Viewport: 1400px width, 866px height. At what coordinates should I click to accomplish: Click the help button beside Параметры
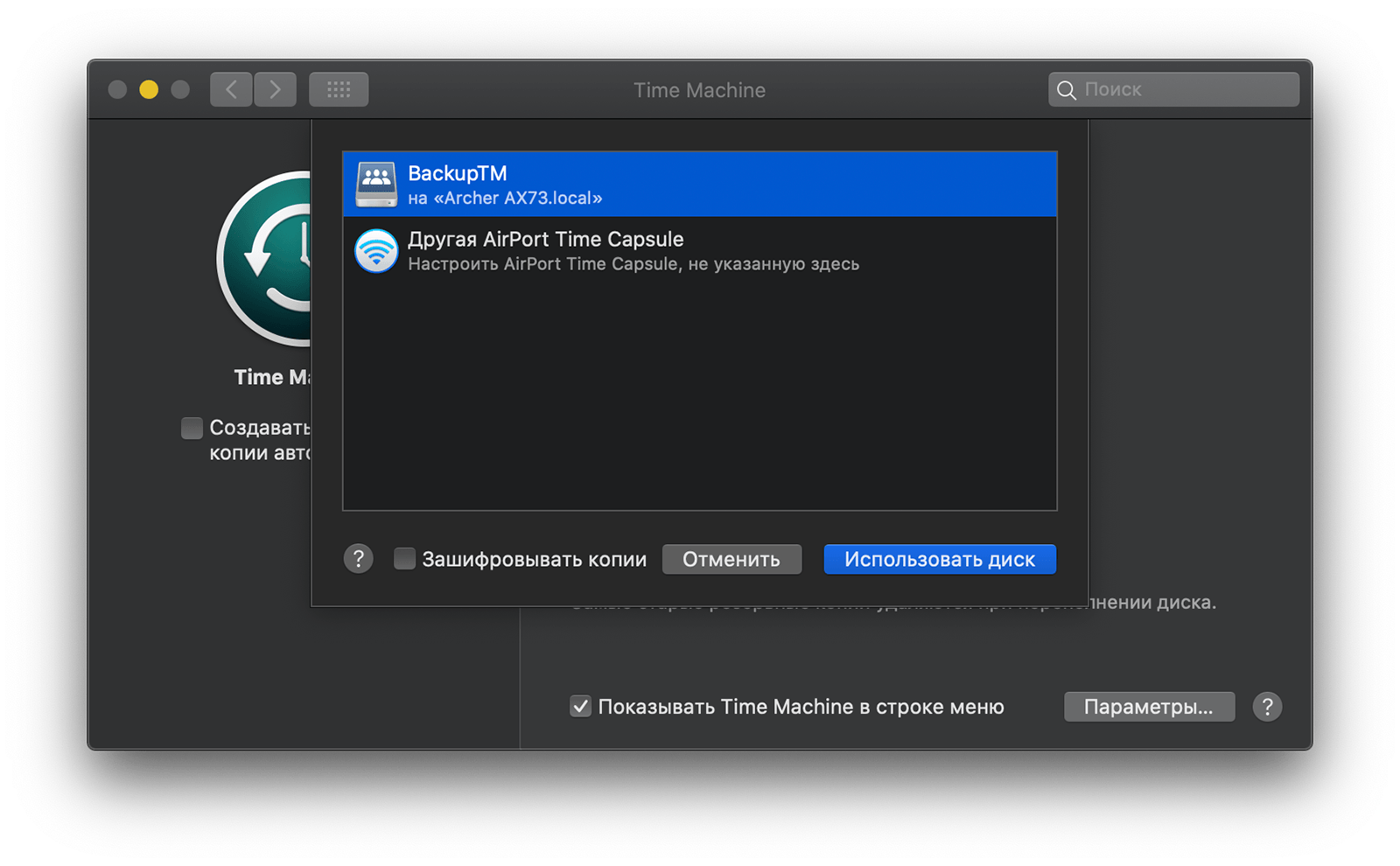tap(1267, 707)
